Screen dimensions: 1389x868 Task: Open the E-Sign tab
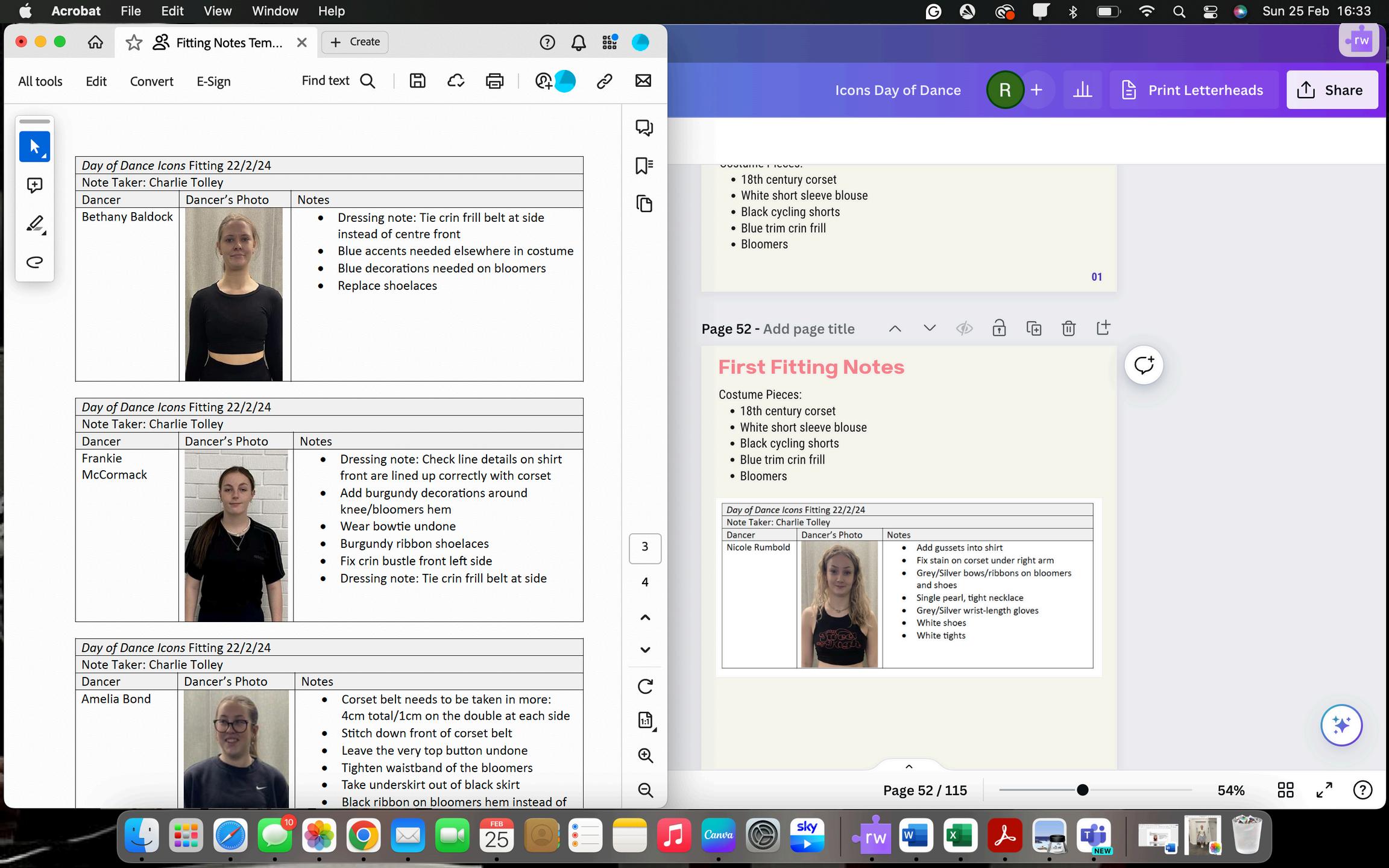click(213, 81)
